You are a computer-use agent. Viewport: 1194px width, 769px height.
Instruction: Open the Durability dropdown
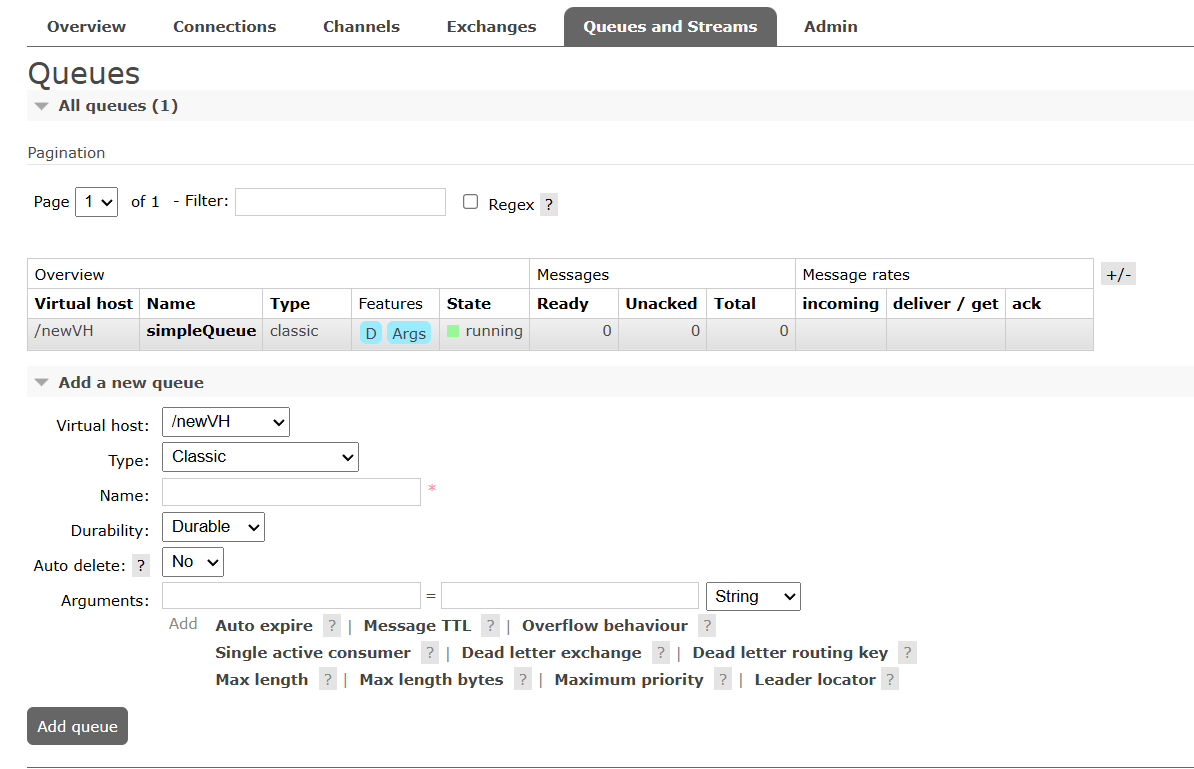pyautogui.click(x=214, y=527)
